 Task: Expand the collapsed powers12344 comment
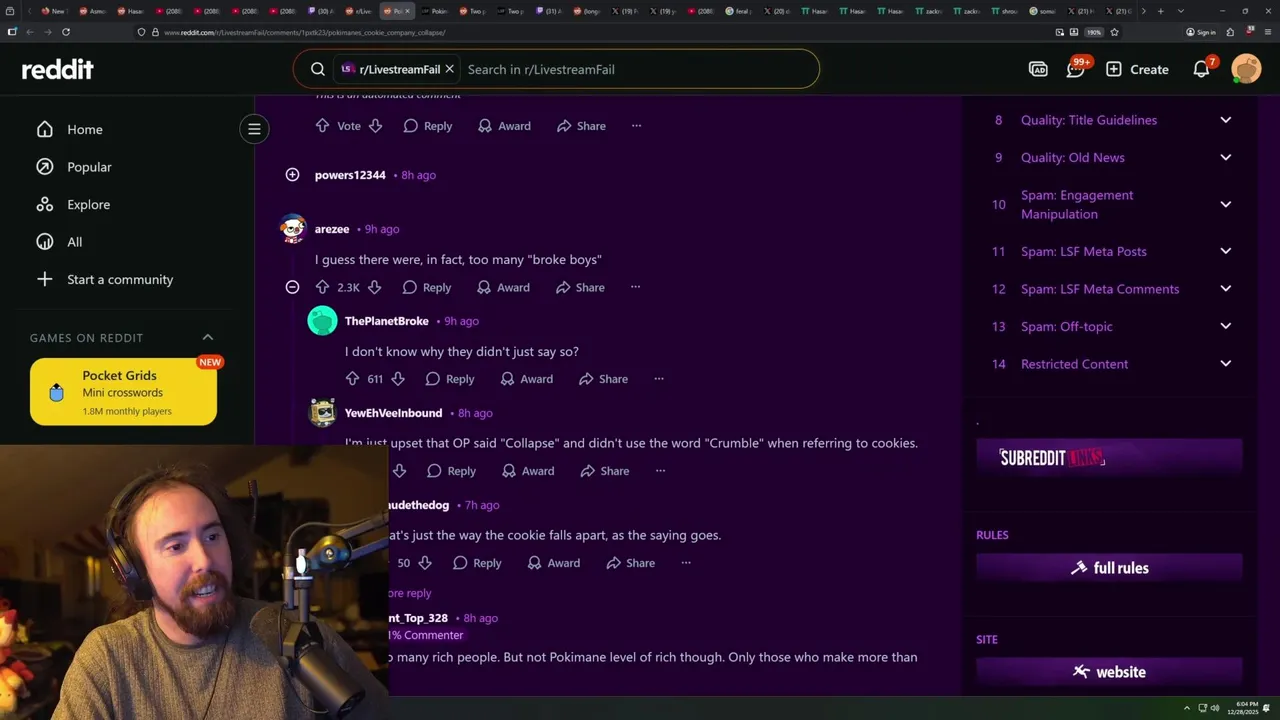(292, 175)
